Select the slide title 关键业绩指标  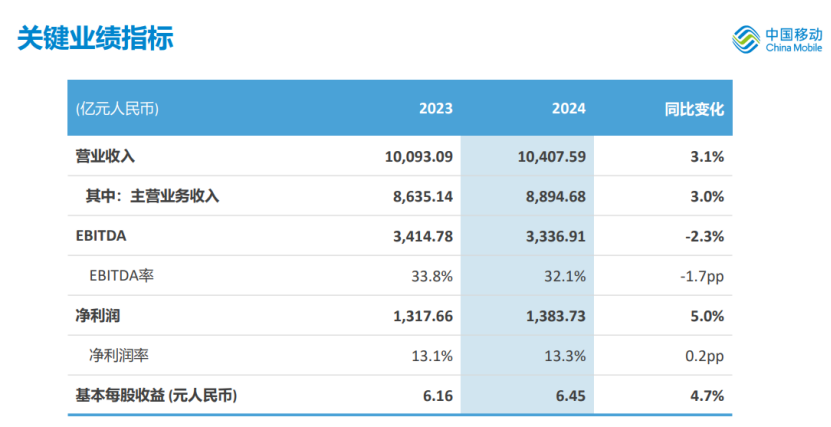95,38
